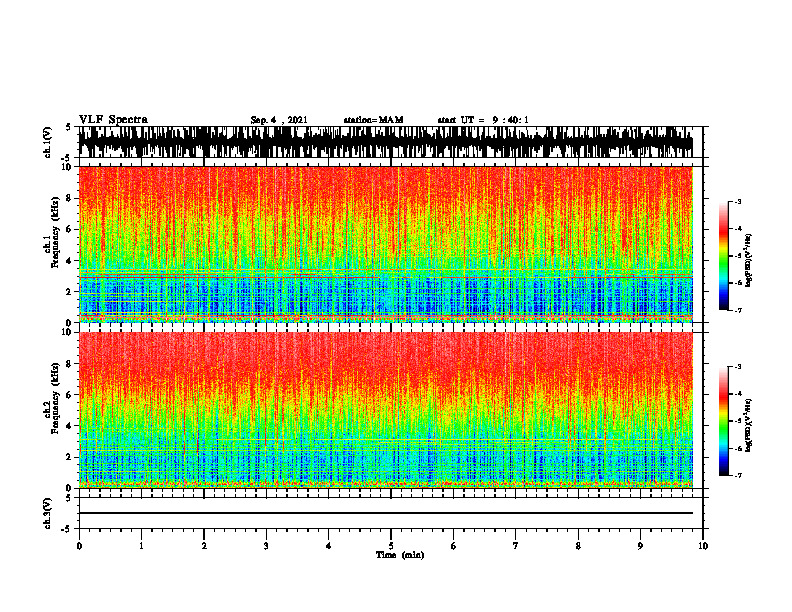Click the "VLF Spectra" title text

[113, 119]
